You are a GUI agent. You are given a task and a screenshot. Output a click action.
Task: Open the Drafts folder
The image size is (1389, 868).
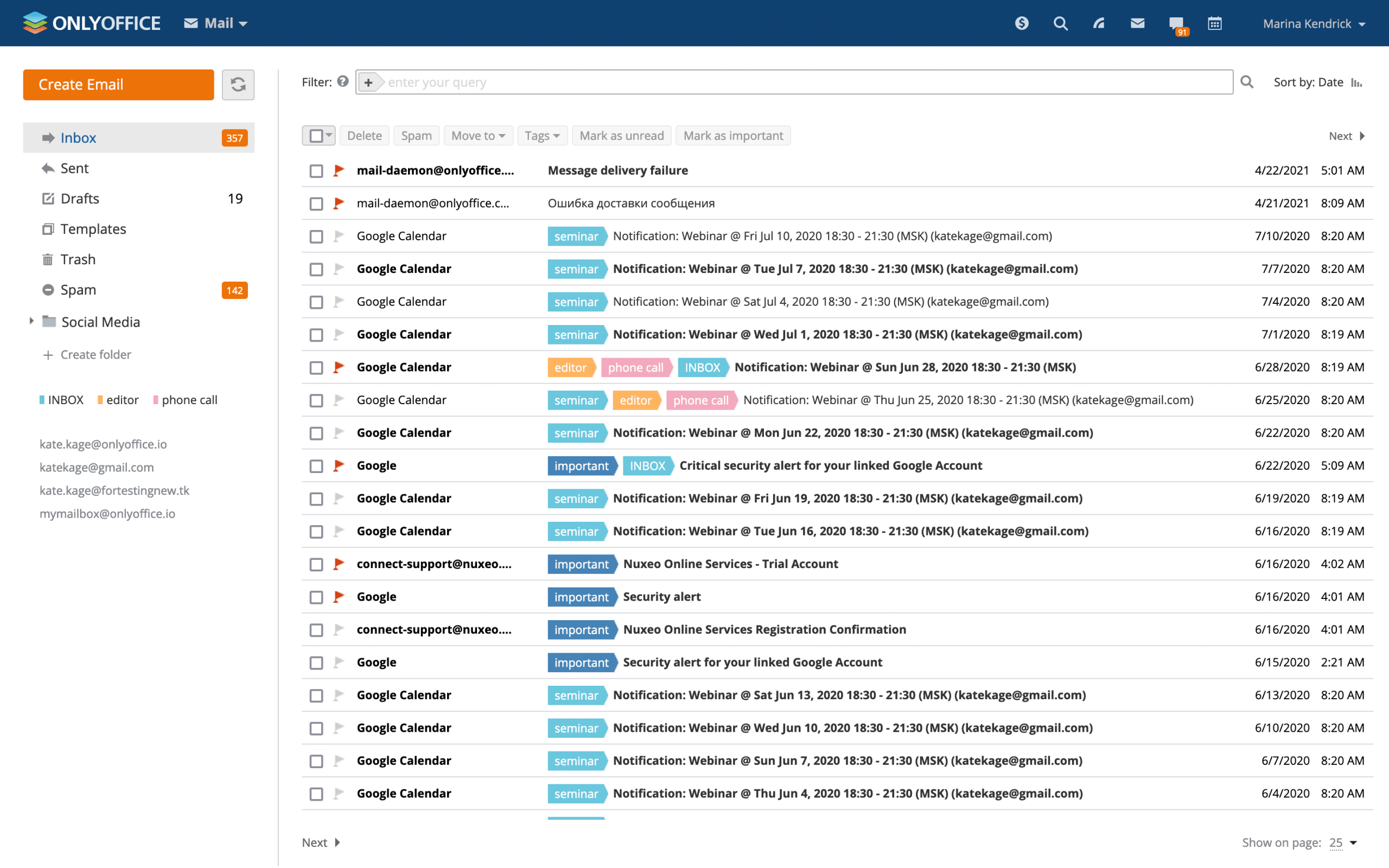point(80,198)
